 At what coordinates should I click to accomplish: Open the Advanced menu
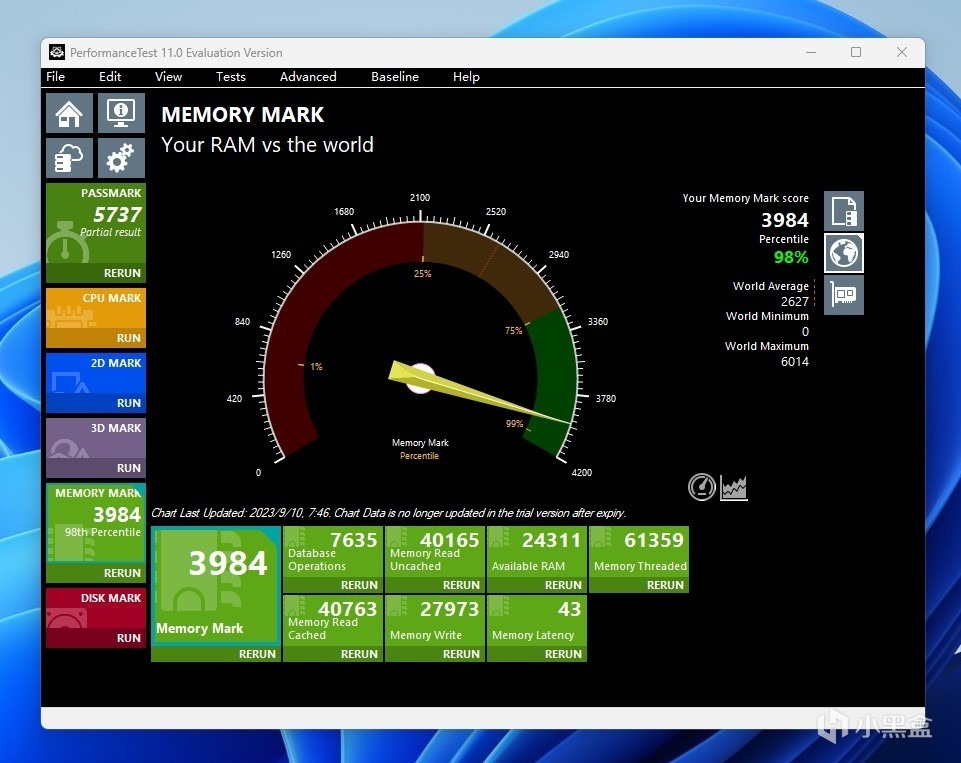(308, 77)
